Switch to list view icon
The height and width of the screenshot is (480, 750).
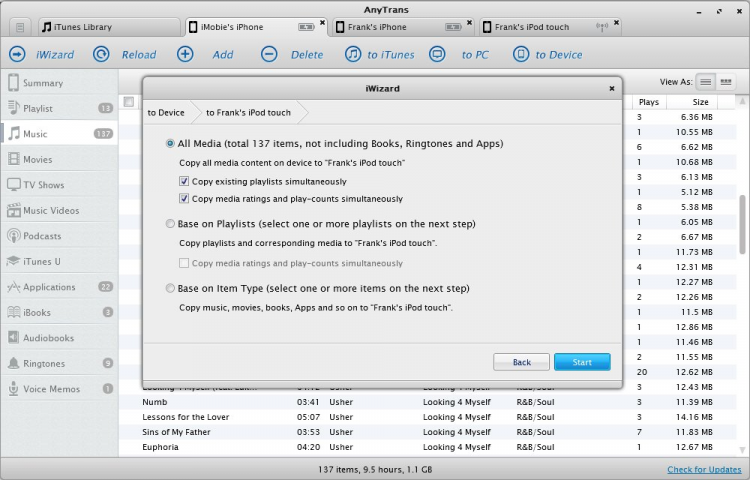tap(706, 82)
